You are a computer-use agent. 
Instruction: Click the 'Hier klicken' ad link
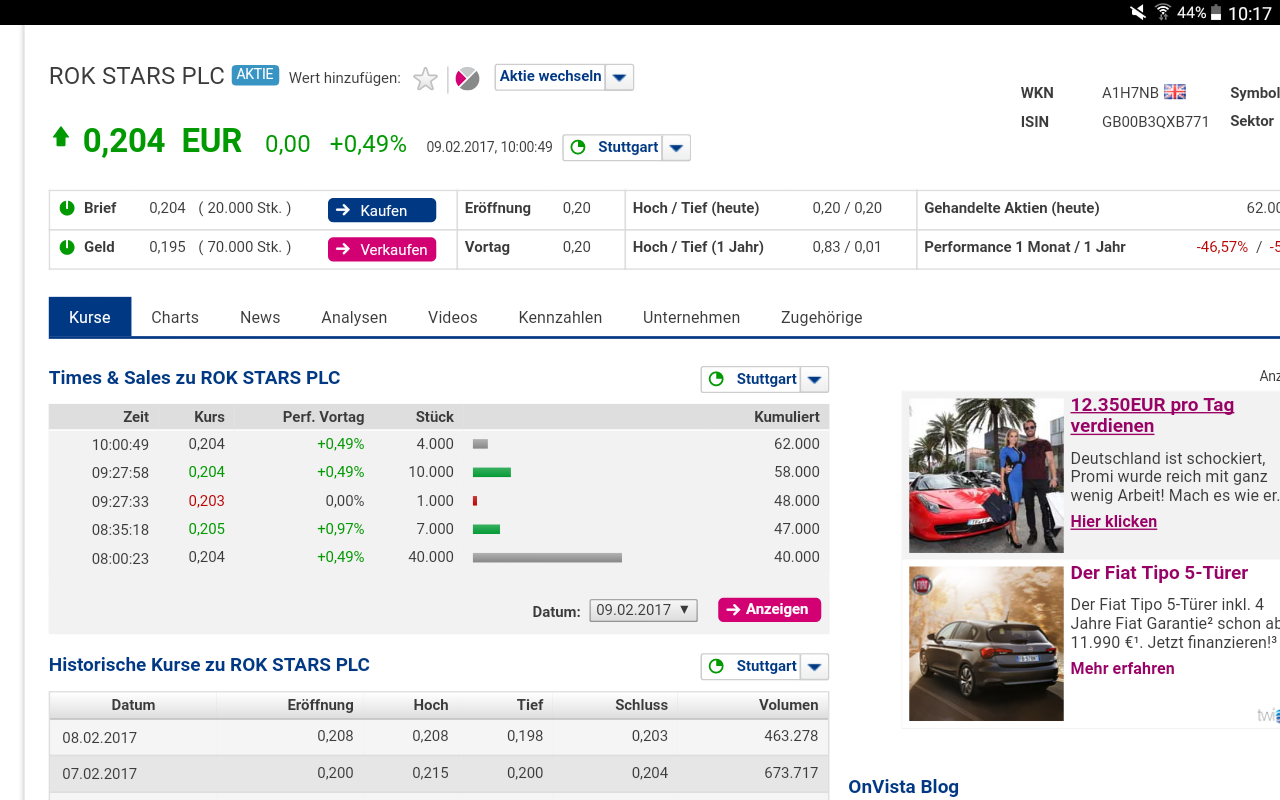[1113, 521]
